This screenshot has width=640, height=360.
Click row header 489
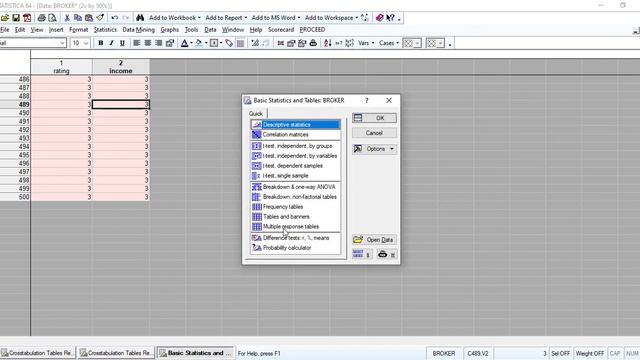pos(15,104)
